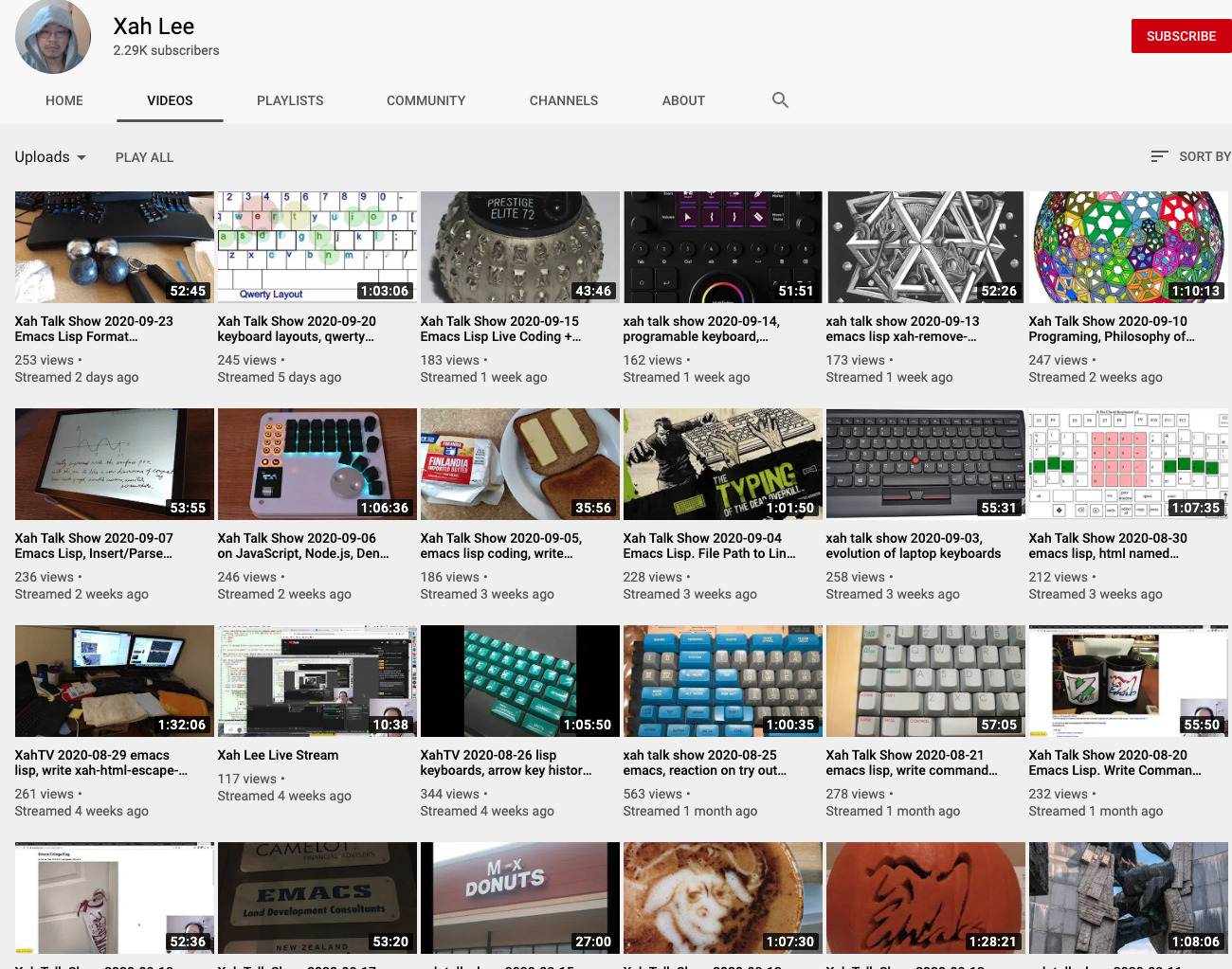Viewport: 1232px width, 969px height.
Task: Open the 10:38 live stream thumbnail
Action: pyautogui.click(x=317, y=681)
